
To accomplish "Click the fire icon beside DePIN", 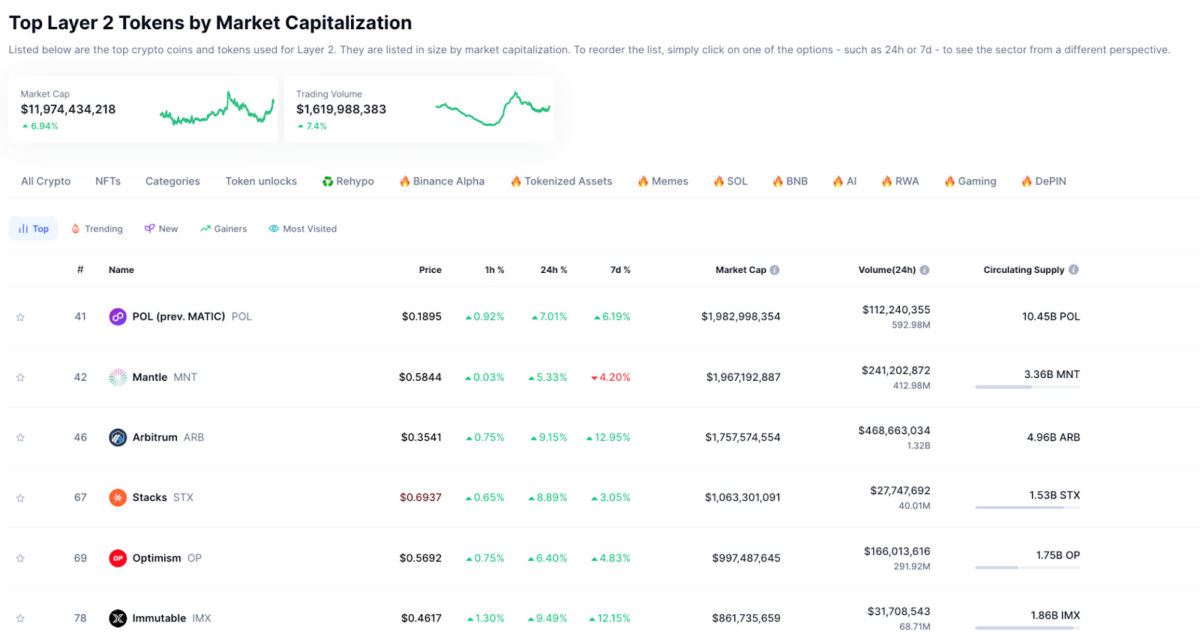I will (x=1026, y=181).
